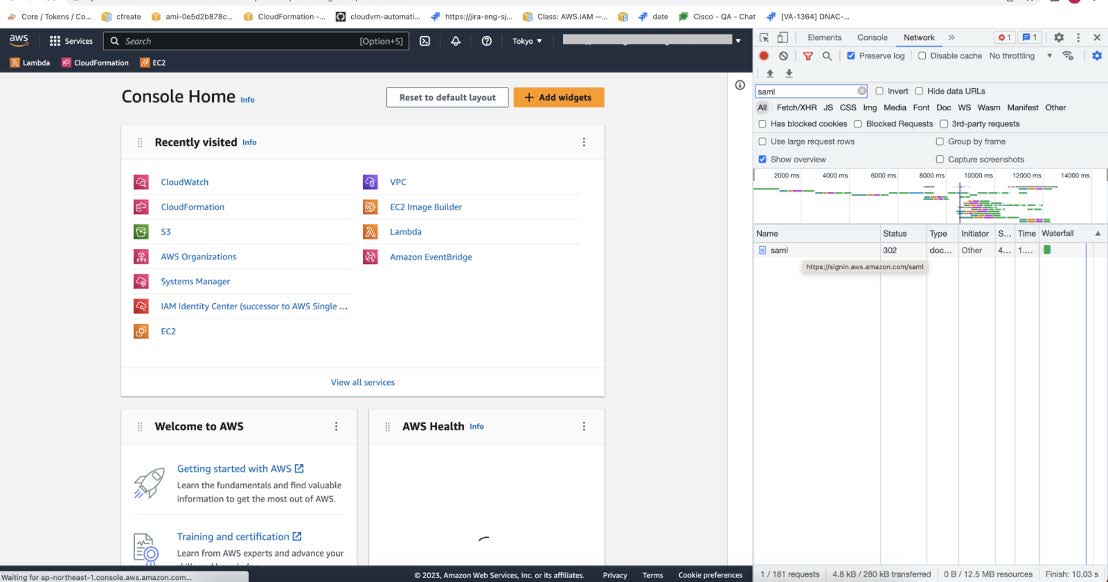Enable Capture screenshots
Image resolution: width=1108 pixels, height=582 pixels.
pyautogui.click(x=940, y=160)
